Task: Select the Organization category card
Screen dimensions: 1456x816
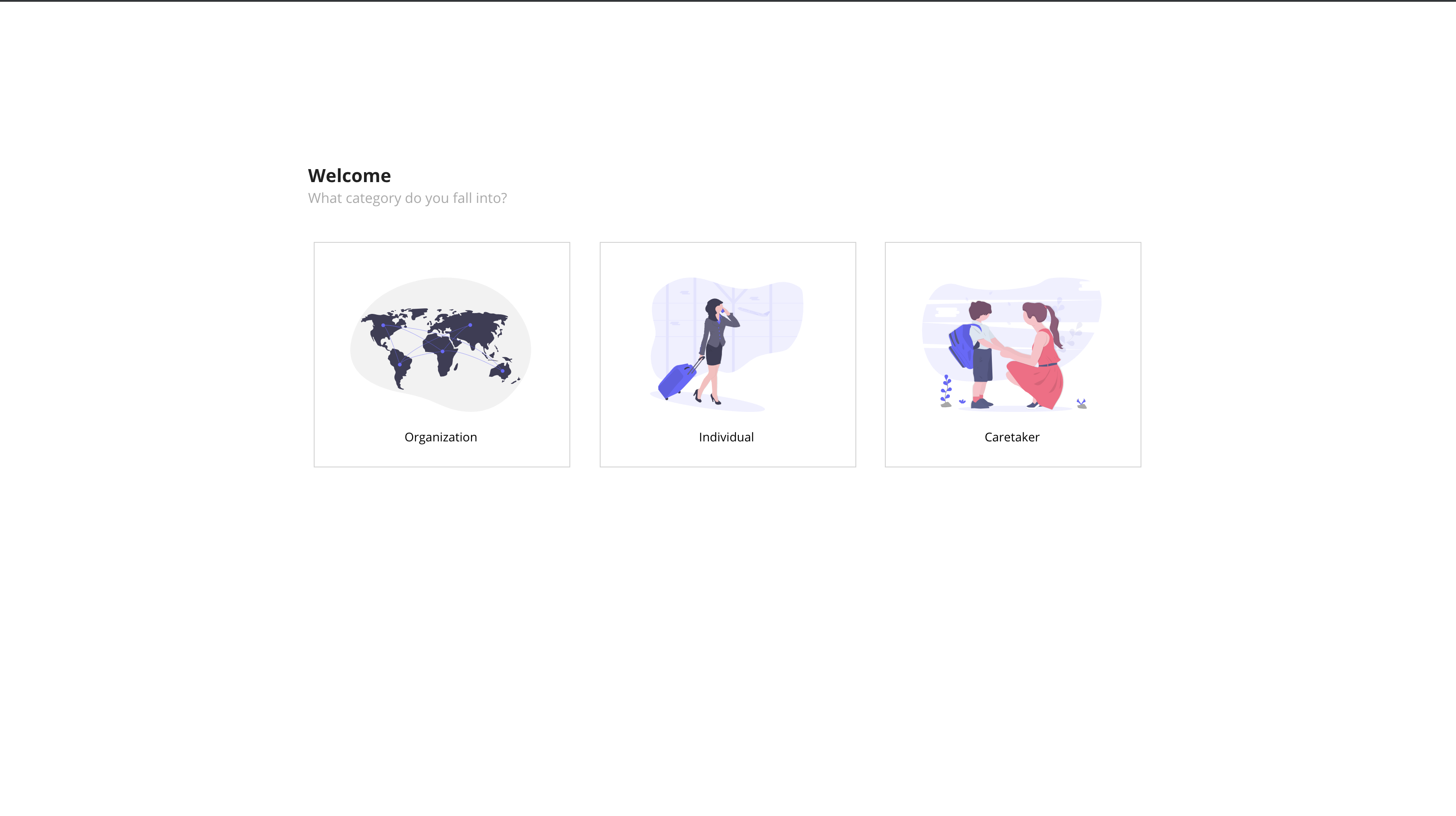Action: 442,355
